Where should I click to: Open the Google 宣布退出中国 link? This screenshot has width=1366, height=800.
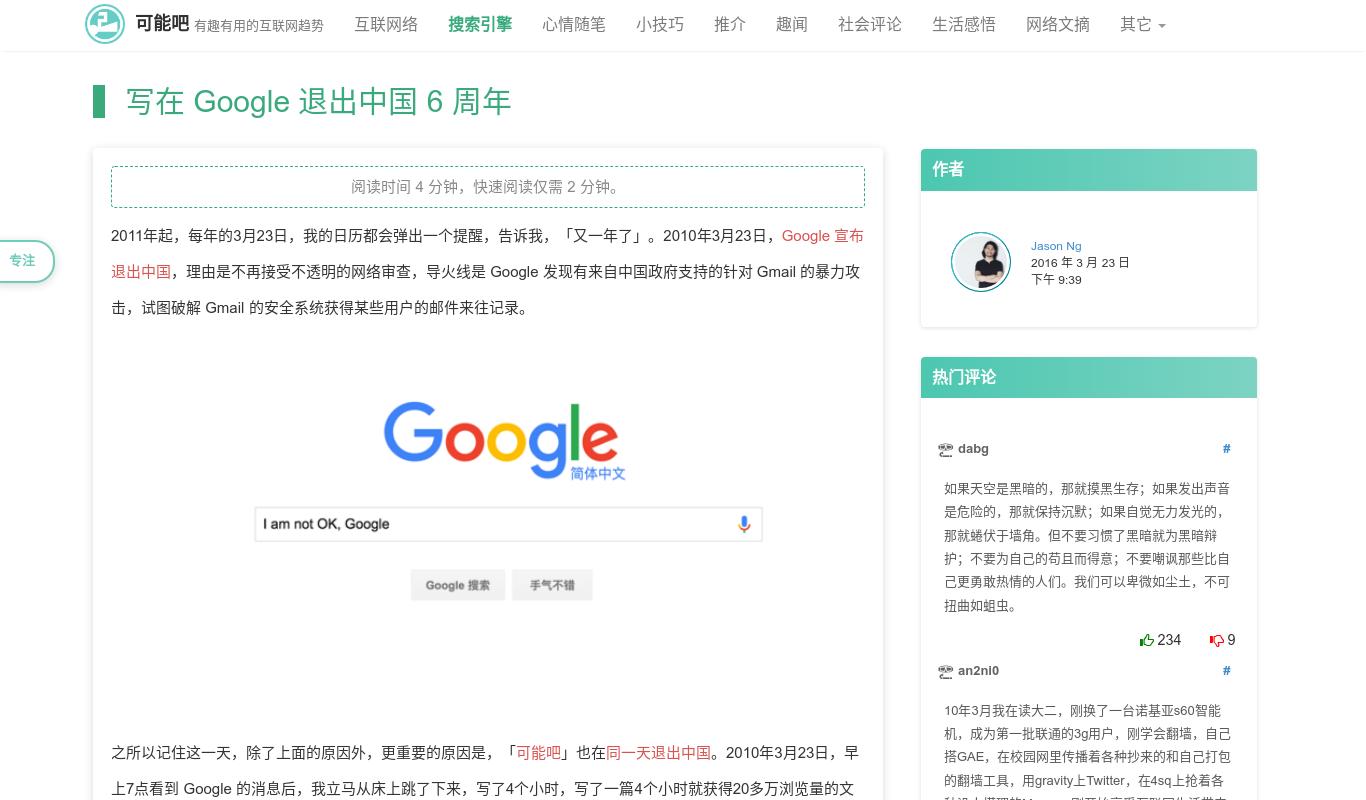(x=821, y=236)
